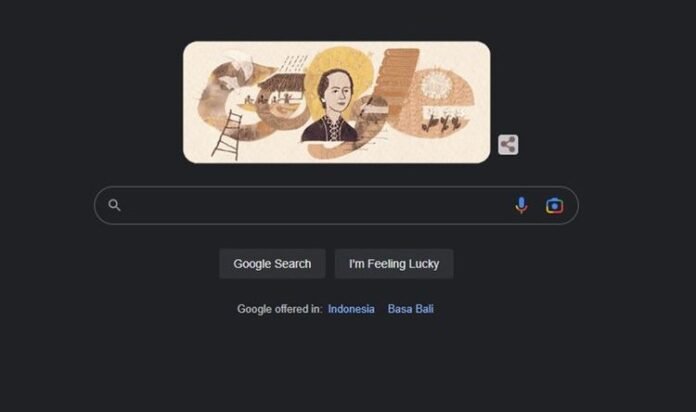Viewport: 696px width, 412px height.
Task: Click the share icon beside the doodle
Action: click(508, 145)
